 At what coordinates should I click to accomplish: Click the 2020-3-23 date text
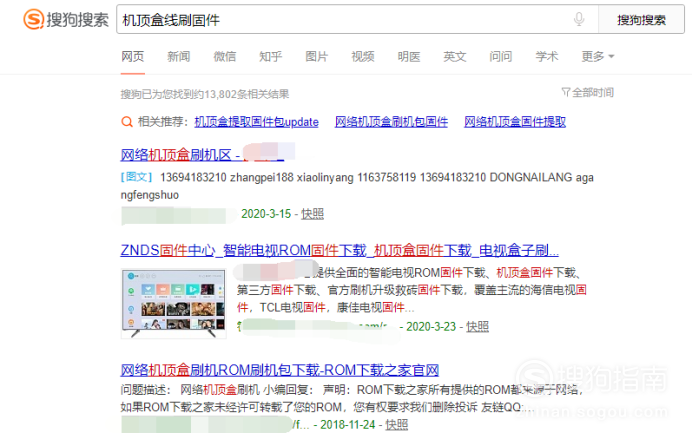pyautogui.click(x=431, y=326)
